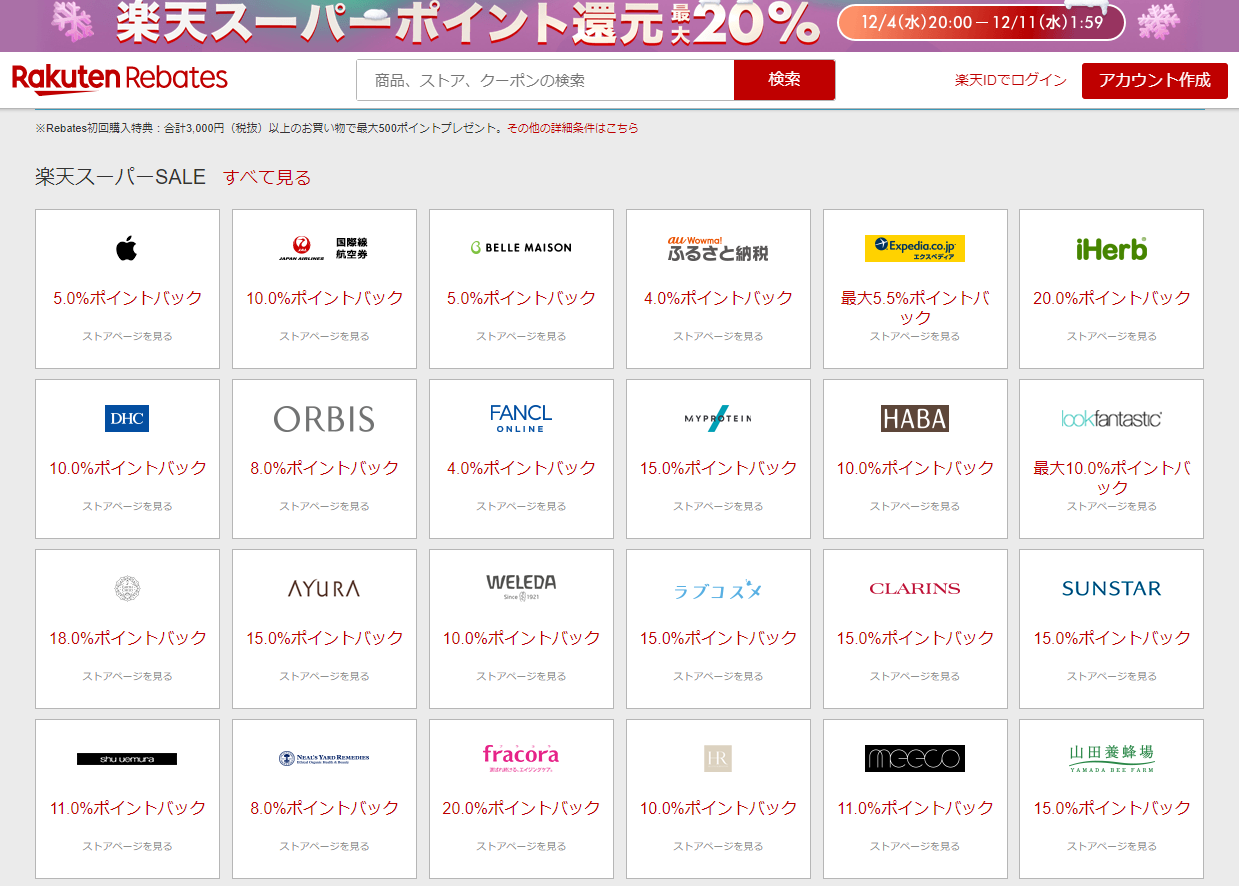The image size is (1239, 886).
Task: Click 5.0%ポイントバック on the Belle Maison card
Action: (521, 298)
